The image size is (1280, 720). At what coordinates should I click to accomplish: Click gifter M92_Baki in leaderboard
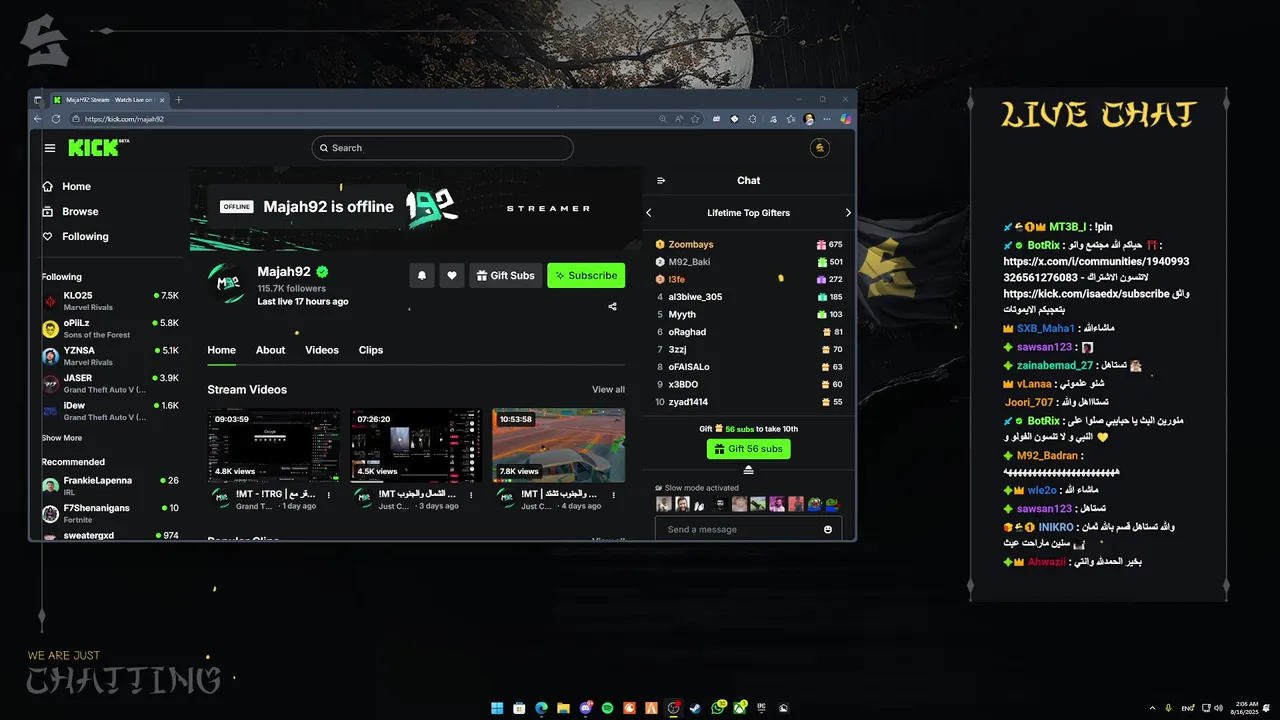(689, 262)
